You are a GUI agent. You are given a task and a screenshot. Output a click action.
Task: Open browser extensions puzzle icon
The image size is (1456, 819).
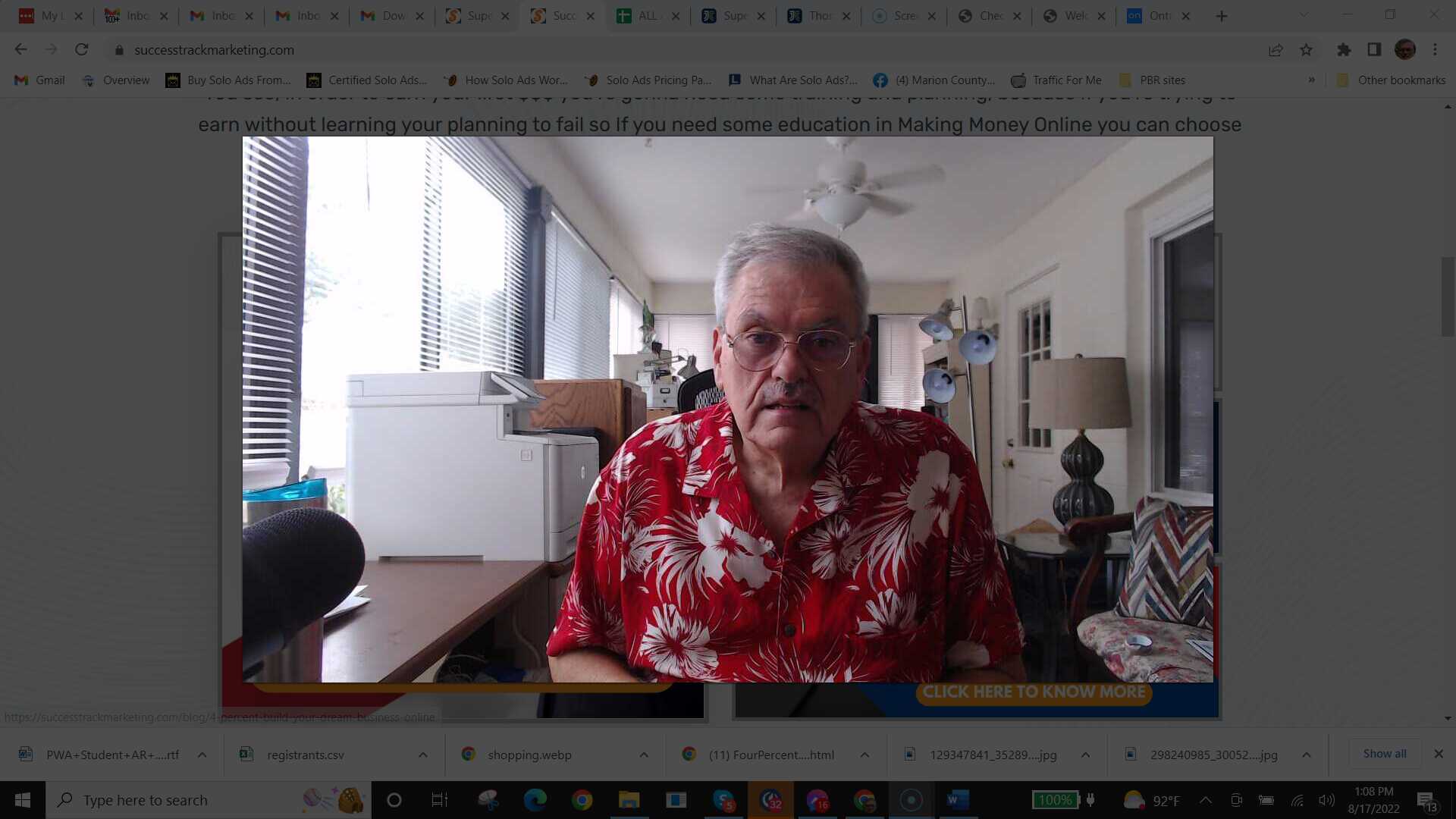point(1344,49)
